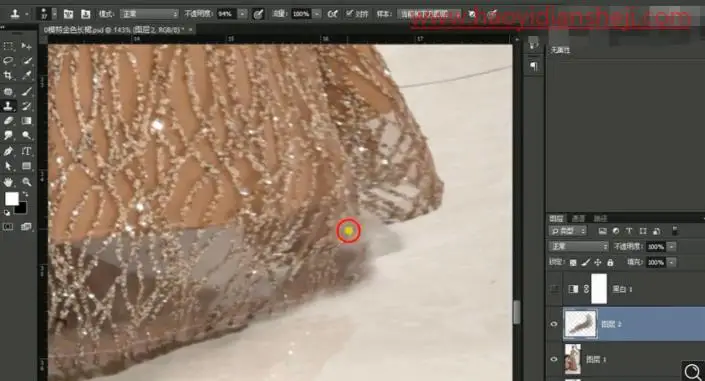Click the foreground color swatch
Viewport: 705px width, 381px height.
tap(12, 198)
